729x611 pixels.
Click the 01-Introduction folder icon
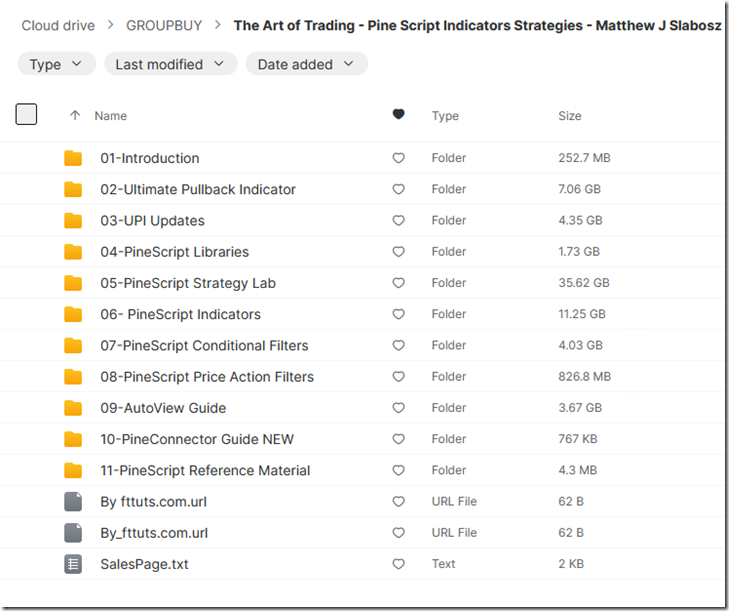73,158
